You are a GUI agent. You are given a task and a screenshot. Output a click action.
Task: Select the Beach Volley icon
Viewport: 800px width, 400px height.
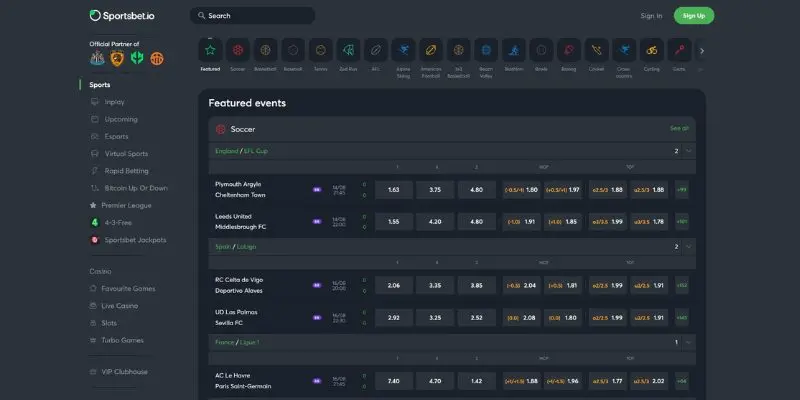click(x=486, y=50)
